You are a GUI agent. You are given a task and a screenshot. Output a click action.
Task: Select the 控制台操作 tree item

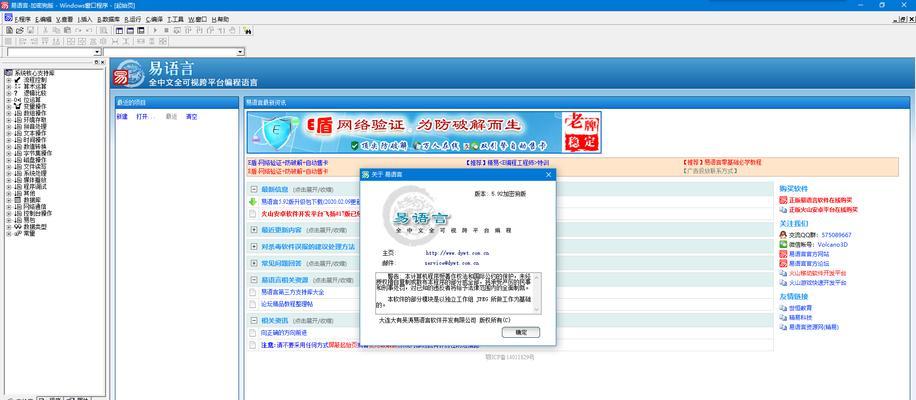tap(37, 213)
